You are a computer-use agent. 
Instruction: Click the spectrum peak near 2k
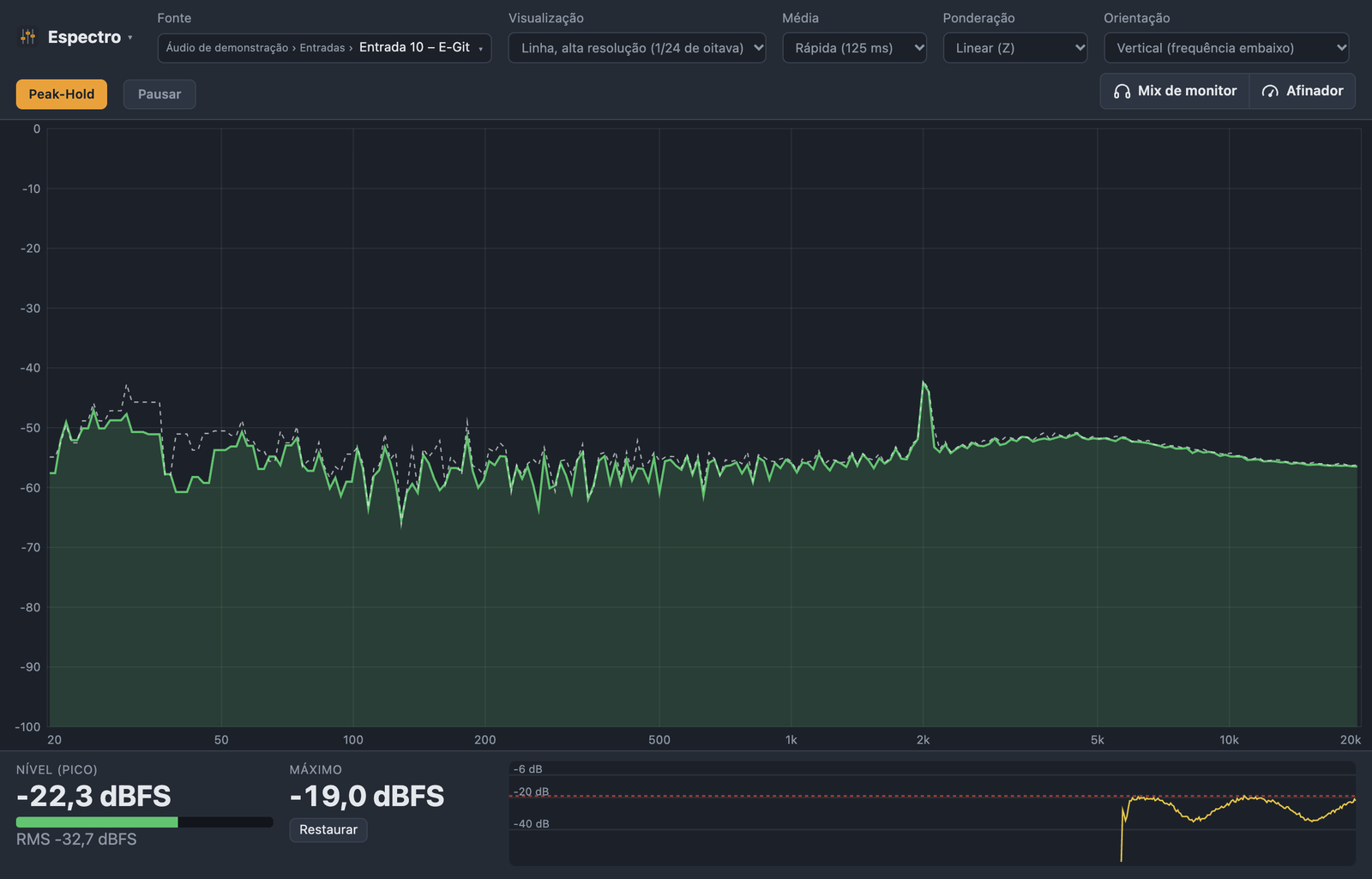pyautogui.click(x=924, y=383)
